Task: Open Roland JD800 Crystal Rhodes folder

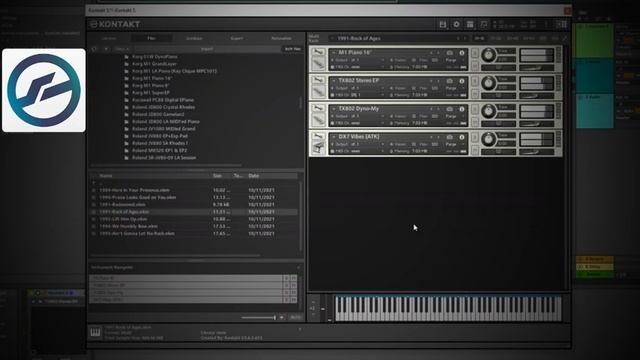Action: (163, 107)
